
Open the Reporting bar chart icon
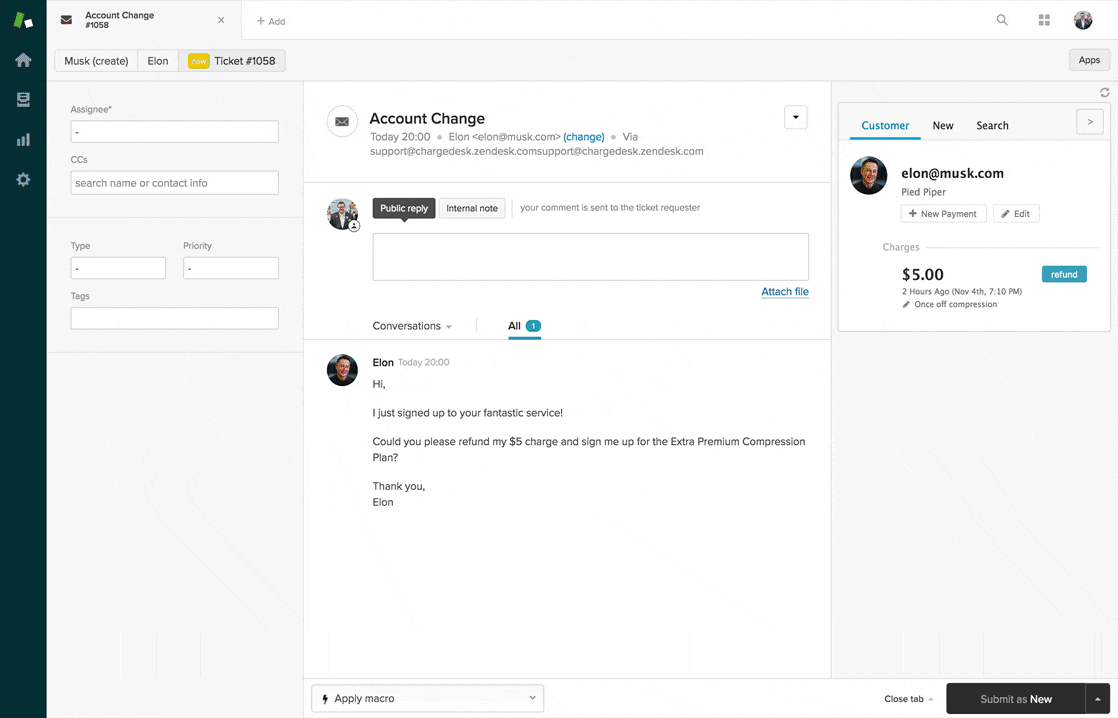click(x=23, y=140)
